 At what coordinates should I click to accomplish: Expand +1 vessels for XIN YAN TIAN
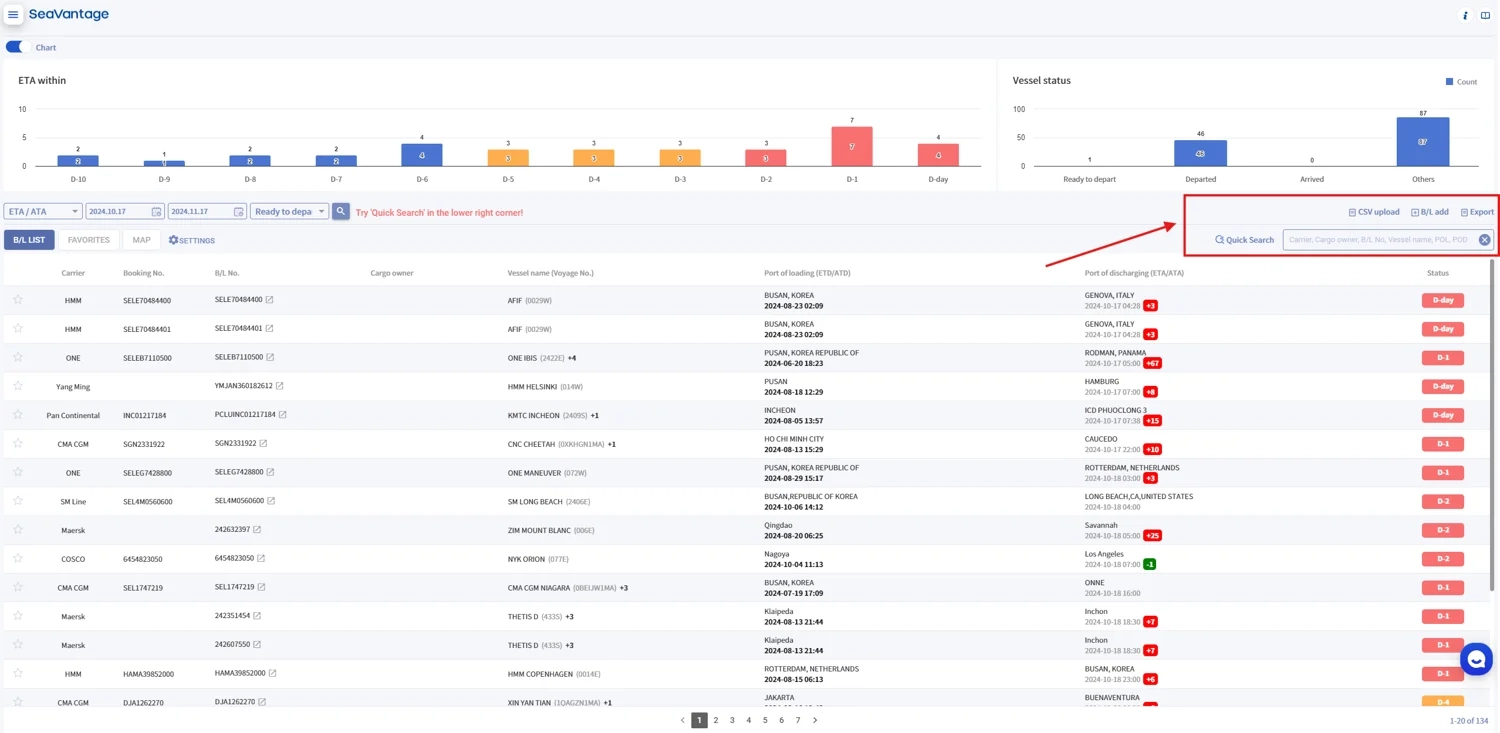[x=608, y=703]
